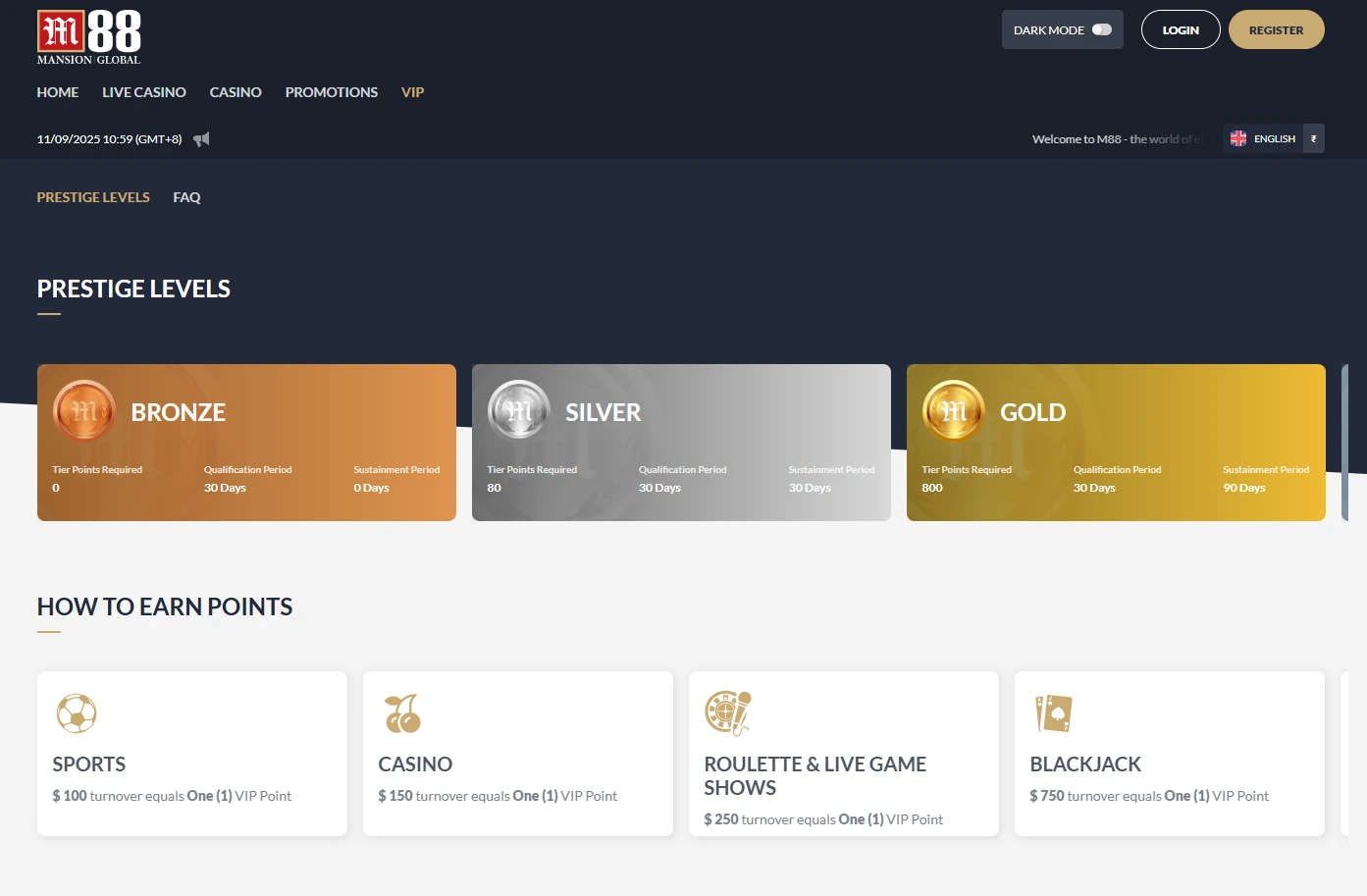Expand the currency selector arrow
1367x896 pixels.
click(x=1314, y=139)
